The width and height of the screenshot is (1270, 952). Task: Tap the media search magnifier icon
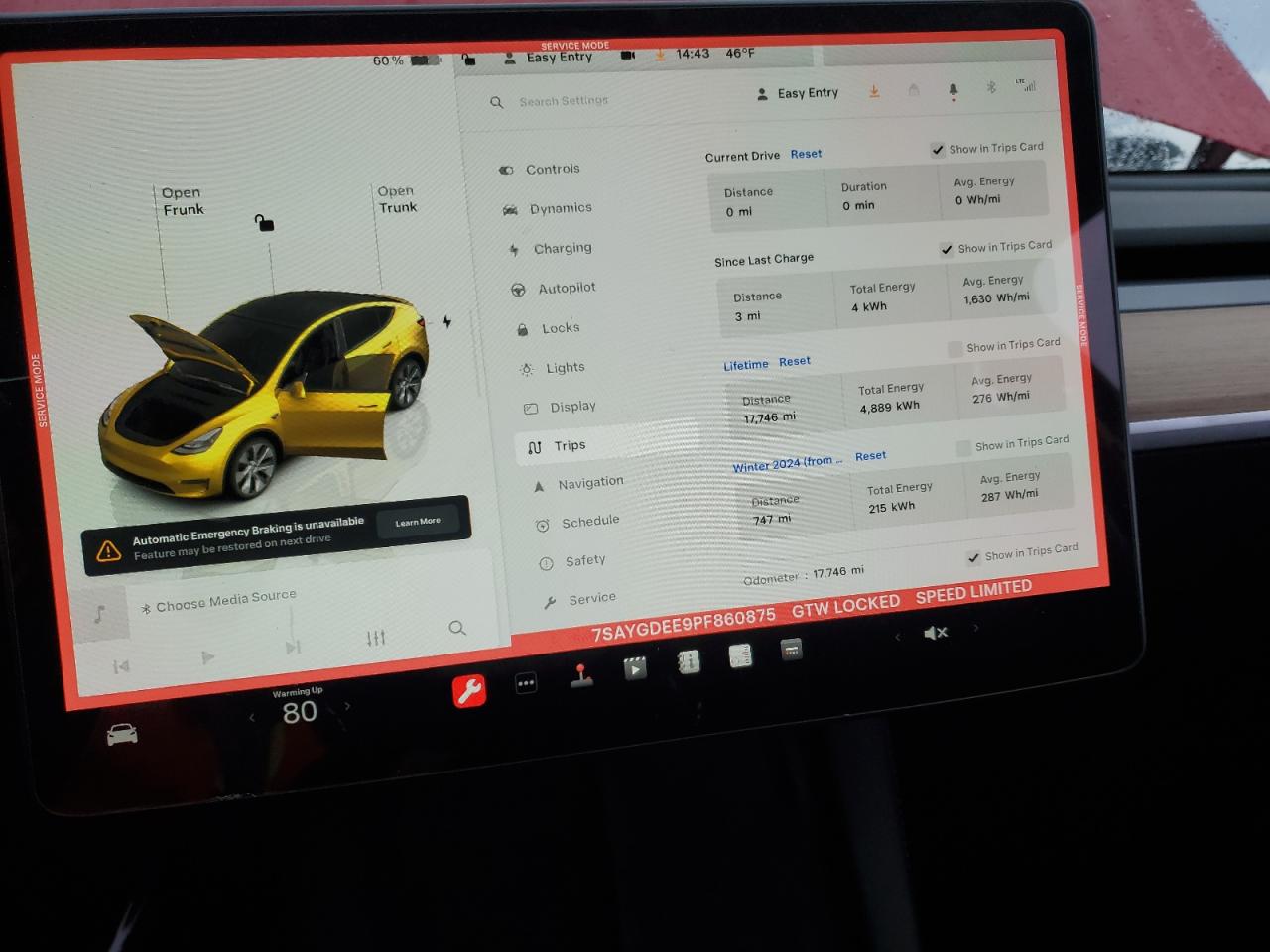pos(457,628)
